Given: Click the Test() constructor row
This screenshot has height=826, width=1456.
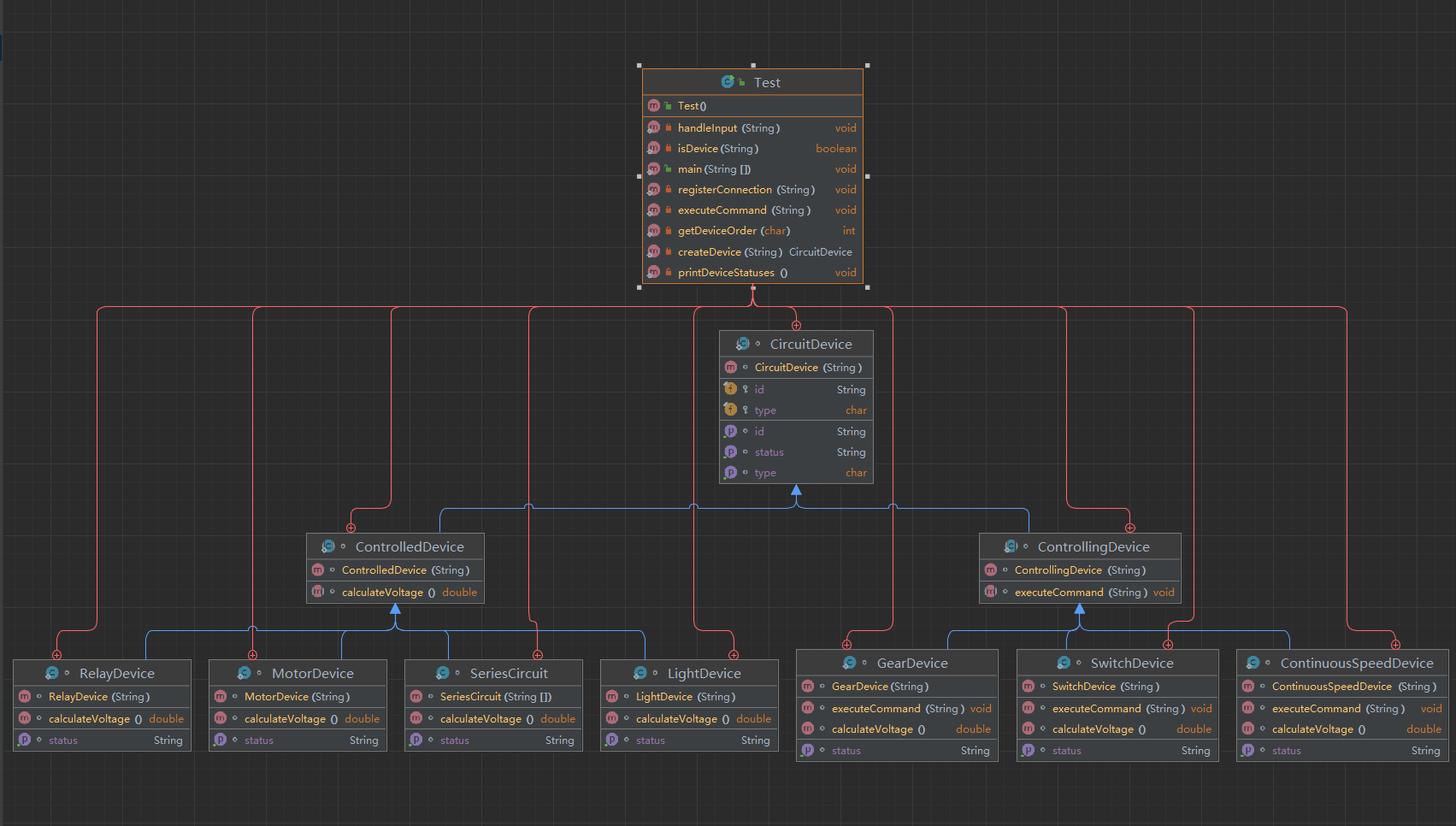Looking at the screenshot, I should (752, 105).
